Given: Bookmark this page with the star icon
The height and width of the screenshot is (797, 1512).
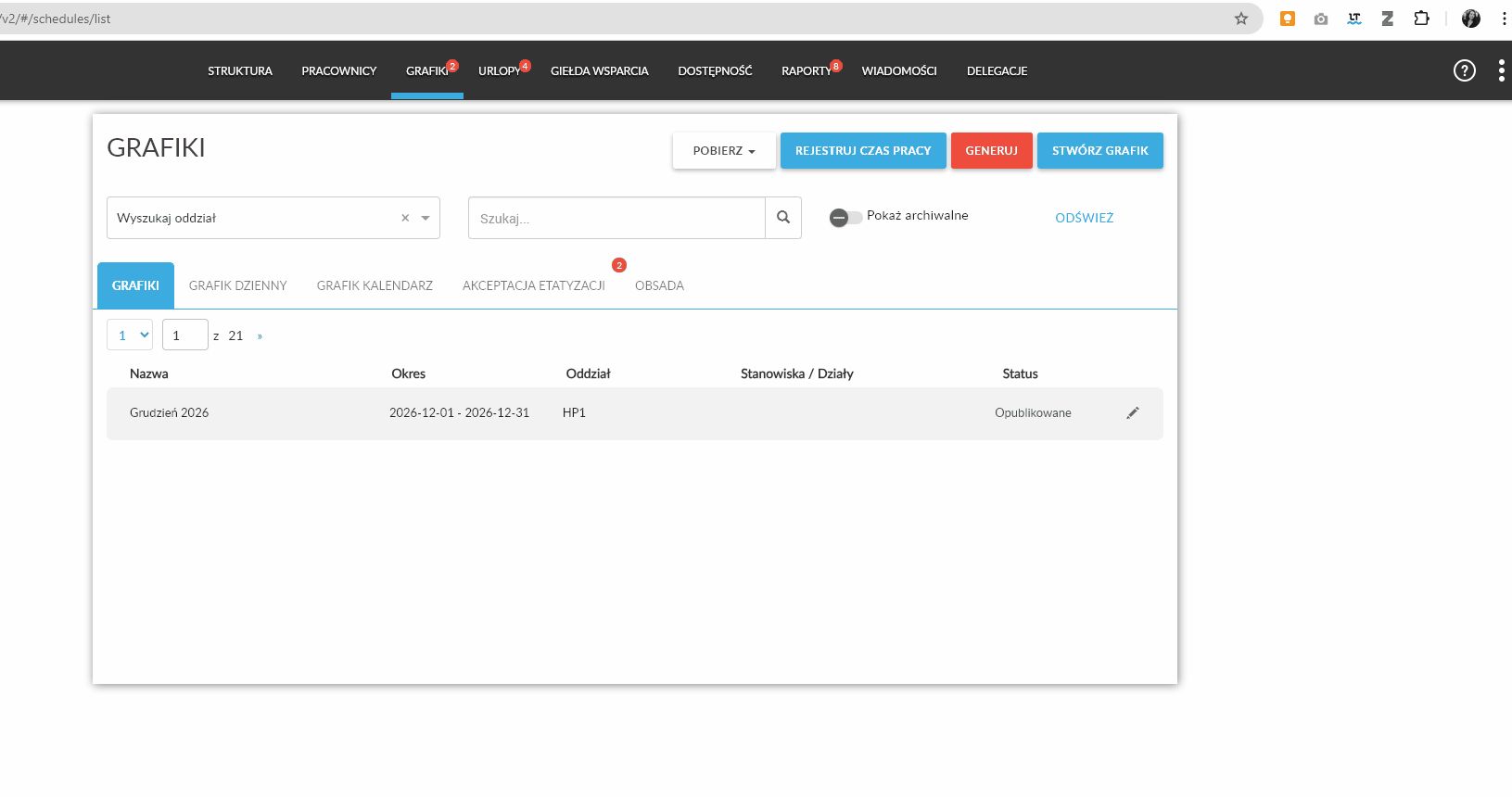Looking at the screenshot, I should 1240,19.
